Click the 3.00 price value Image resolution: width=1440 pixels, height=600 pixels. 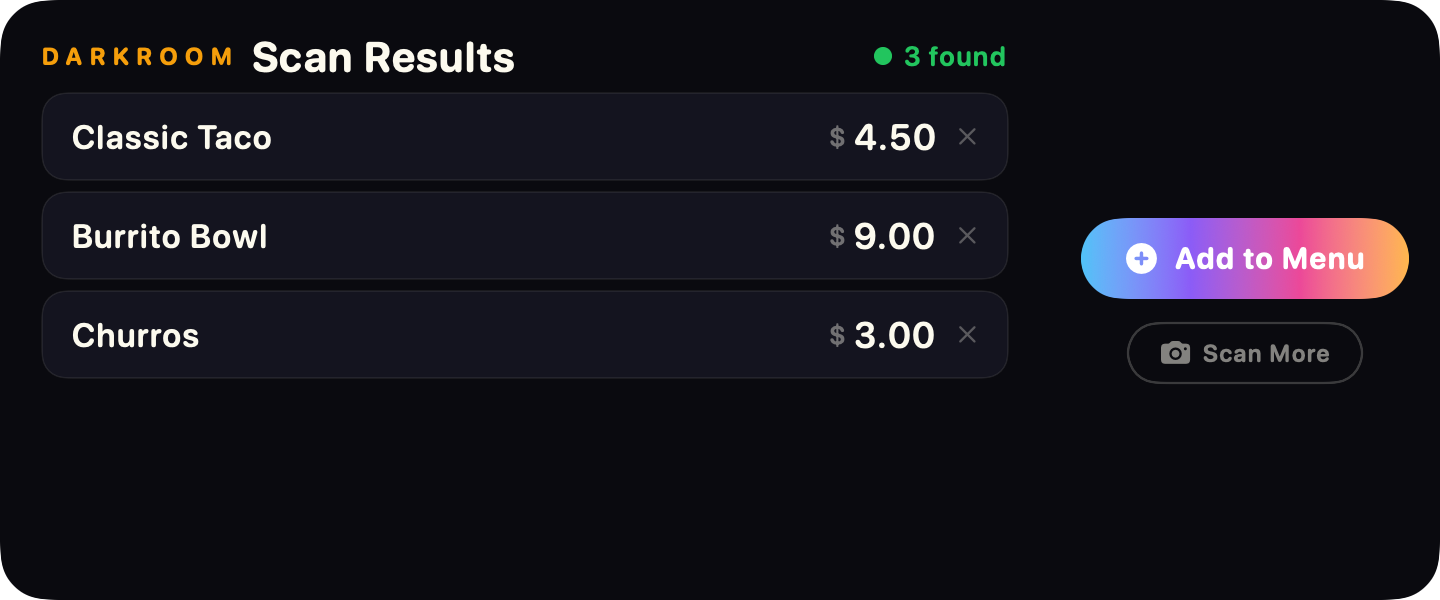click(x=895, y=335)
